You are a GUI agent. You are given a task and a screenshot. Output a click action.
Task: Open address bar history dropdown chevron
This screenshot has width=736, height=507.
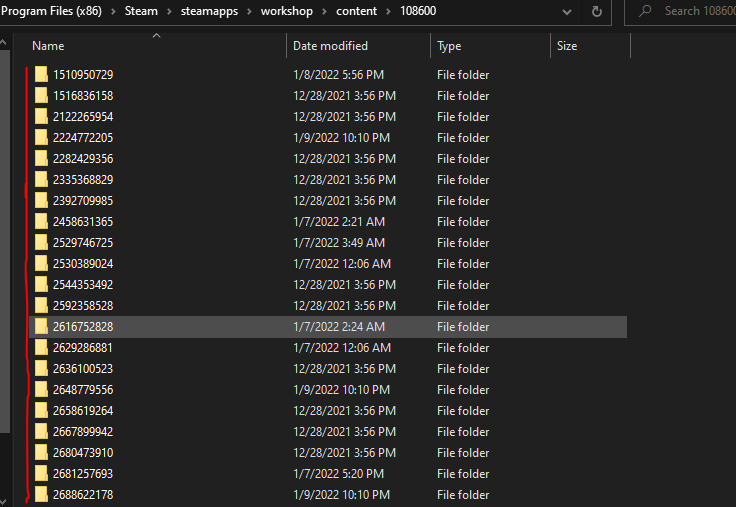coord(568,11)
